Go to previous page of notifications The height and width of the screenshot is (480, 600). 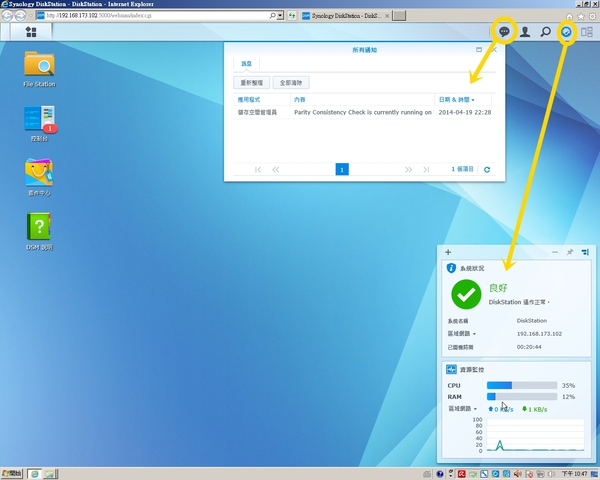point(276,170)
